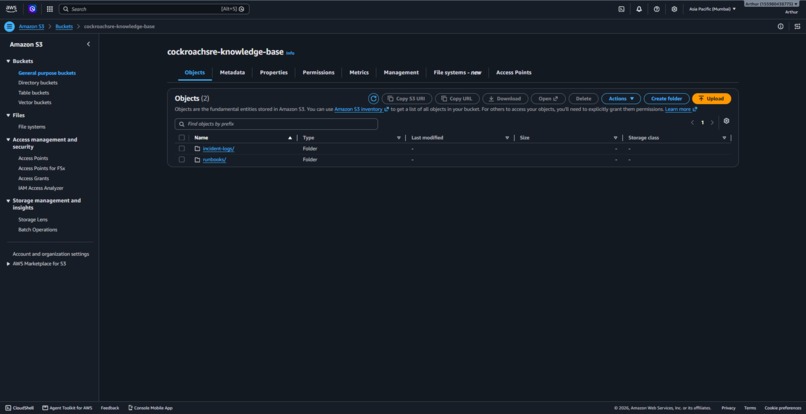This screenshot has width=806, height=414.
Task: Open the help question mark menu
Action: 656,9
